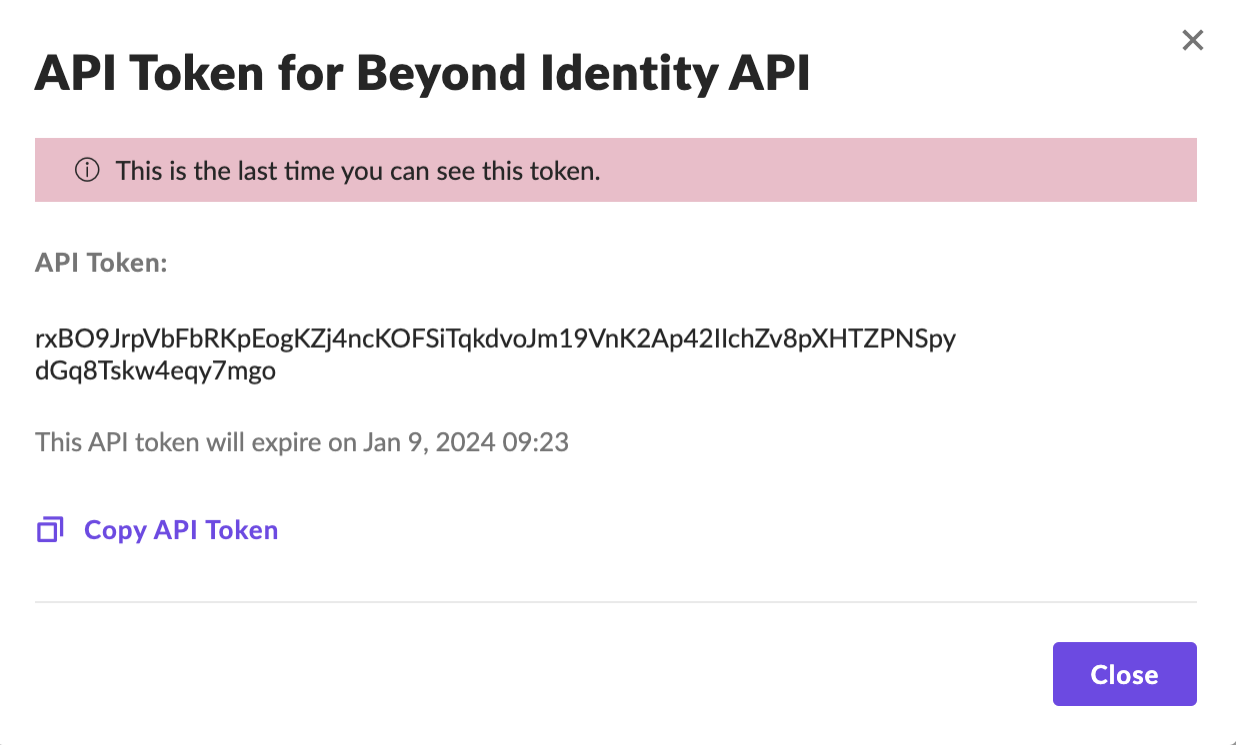This screenshot has width=1236, height=745.
Task: Click the Copy API Token link
Action: (180, 530)
